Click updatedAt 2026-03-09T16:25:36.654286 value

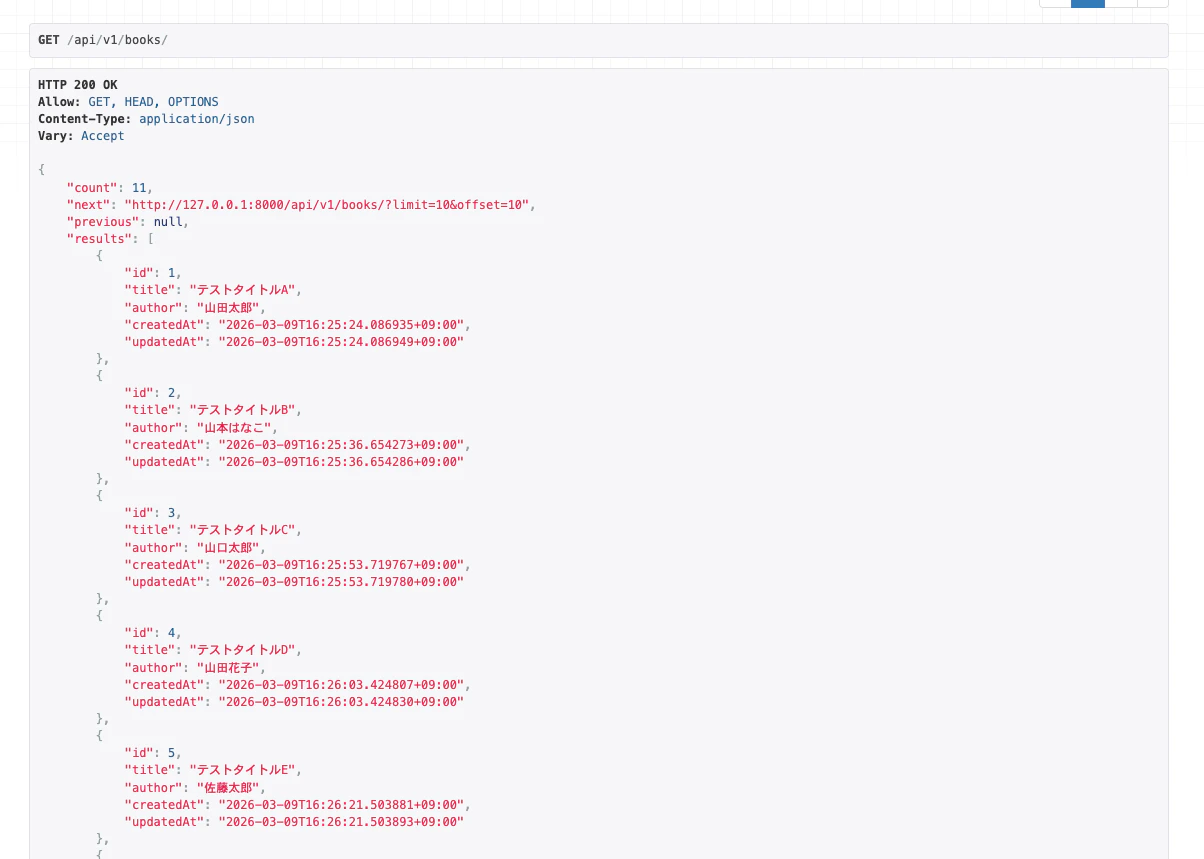(341, 462)
